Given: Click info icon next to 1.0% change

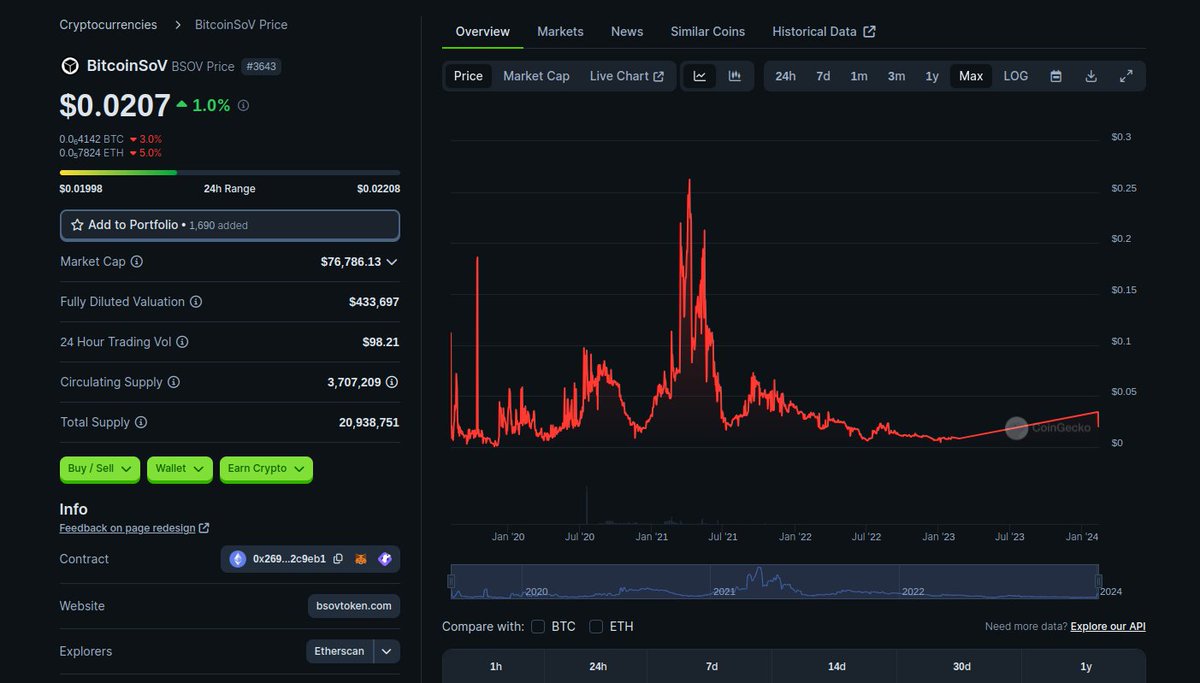Looking at the screenshot, I should point(243,105).
